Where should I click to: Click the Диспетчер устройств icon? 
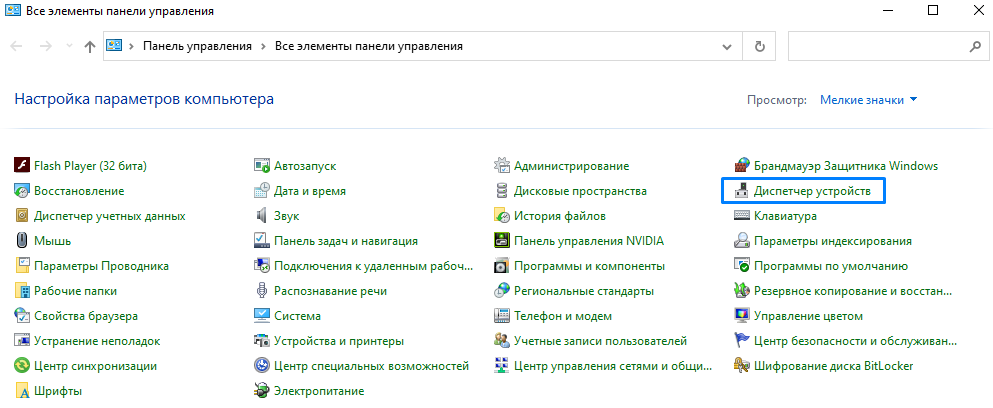coord(742,191)
